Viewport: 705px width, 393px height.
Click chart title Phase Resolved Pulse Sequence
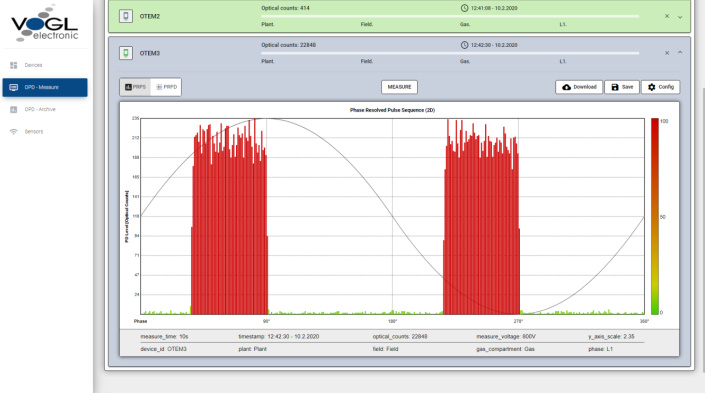(392, 110)
